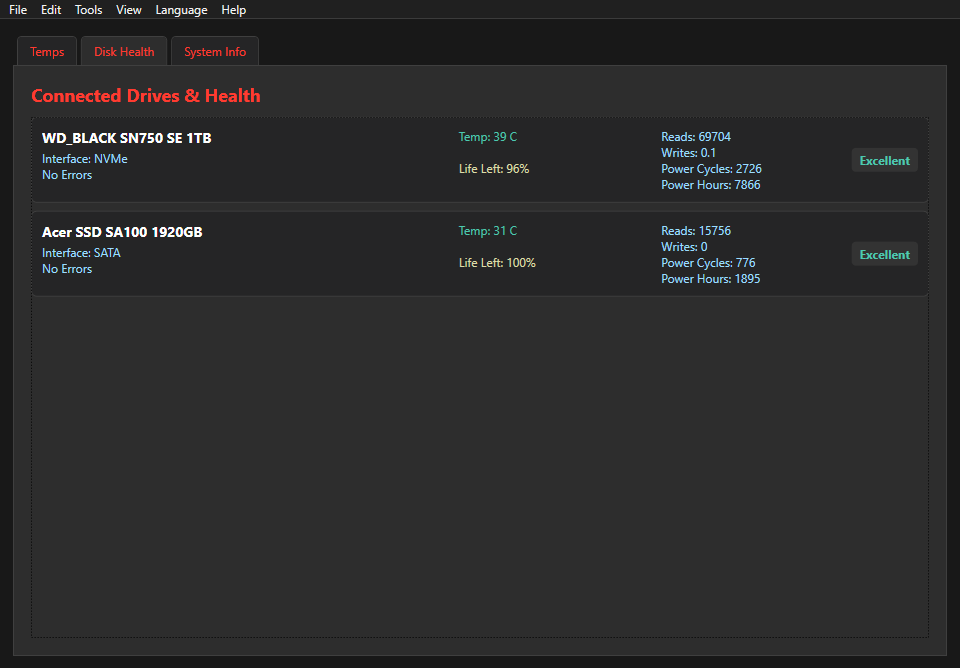The width and height of the screenshot is (960, 668).
Task: Select the WD_BLACK SN750 SE 1TB drive name
Action: (127, 138)
